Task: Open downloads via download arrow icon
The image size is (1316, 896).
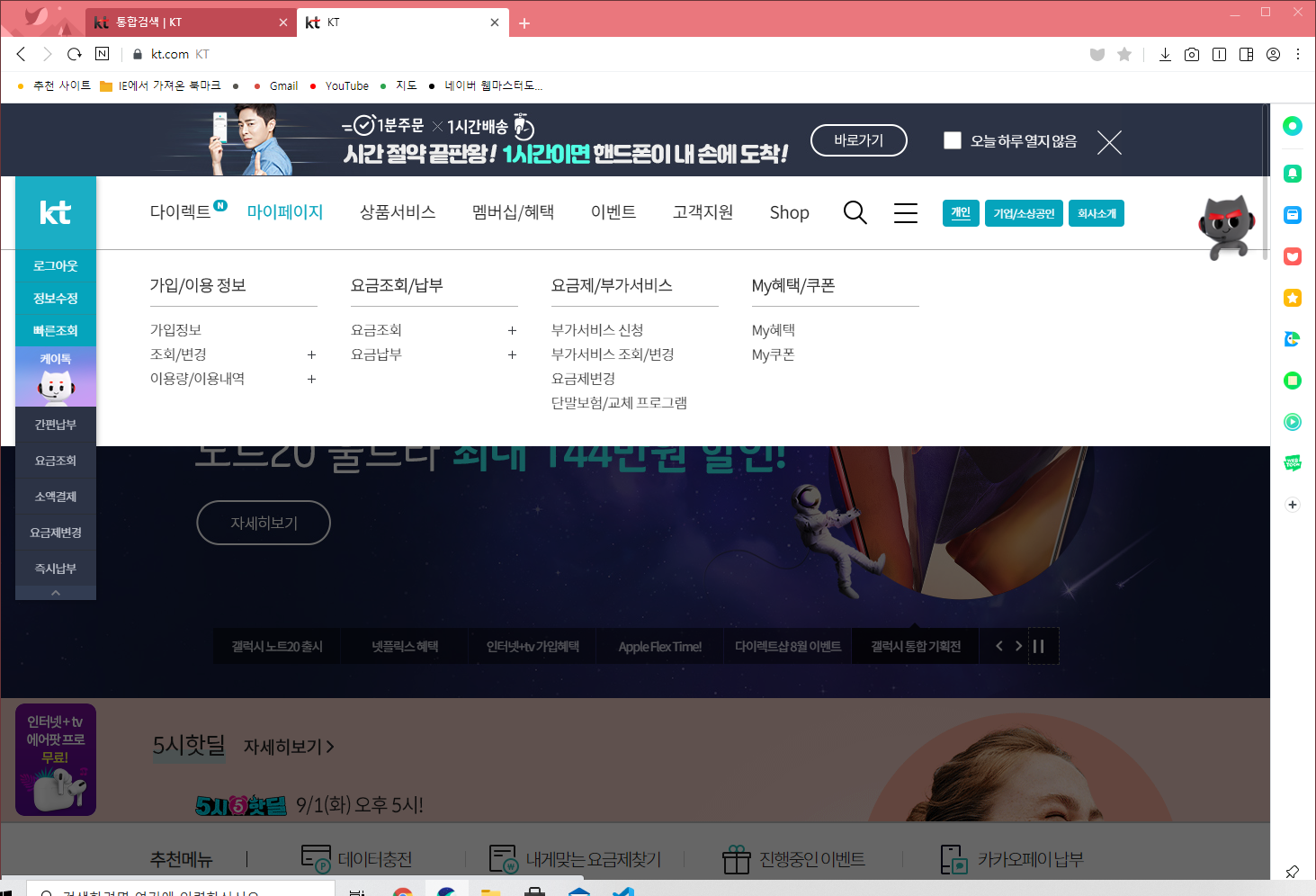Action: [1165, 54]
